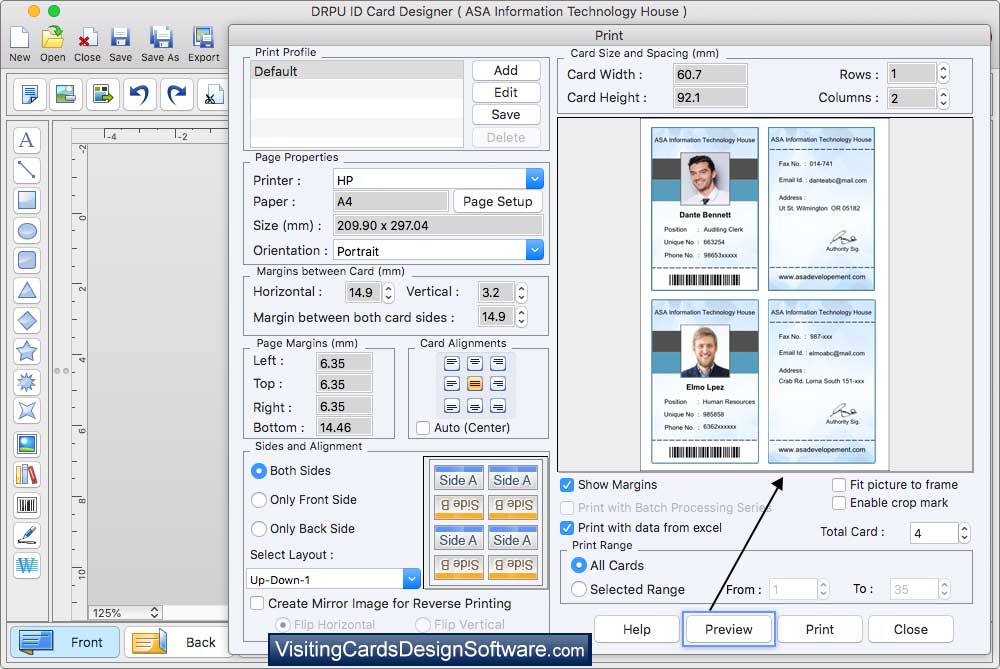1000x669 pixels.
Task: Adjust the Rows stepper
Action: (x=943, y=73)
